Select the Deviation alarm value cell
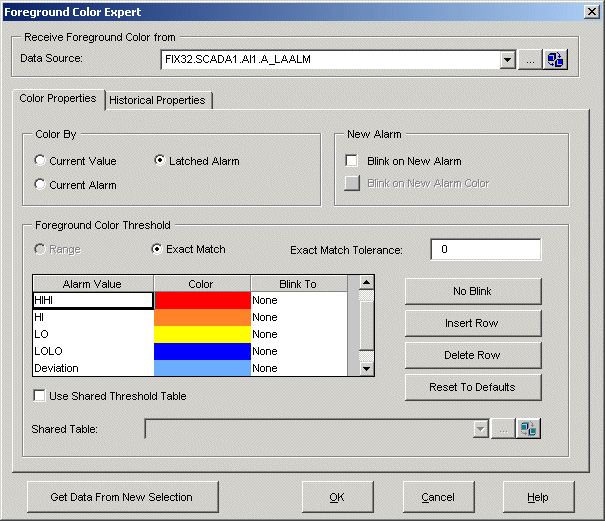This screenshot has width=605, height=521. pyautogui.click(x=93, y=368)
